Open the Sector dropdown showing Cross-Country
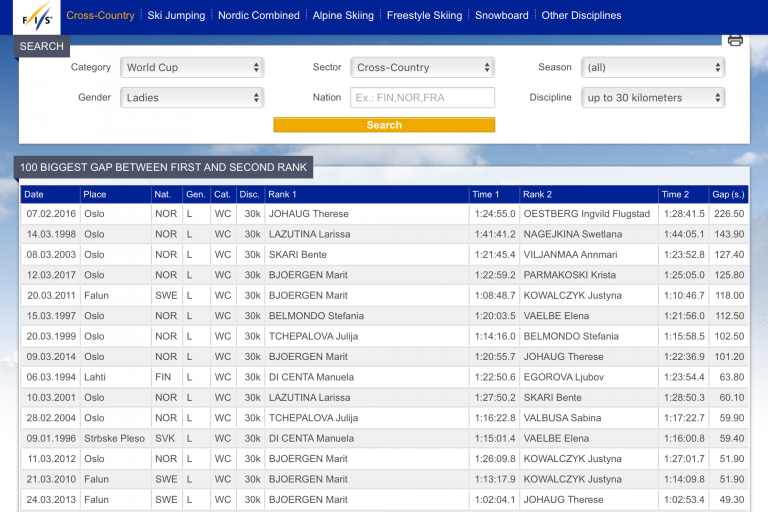The image size is (768, 512). 423,68
